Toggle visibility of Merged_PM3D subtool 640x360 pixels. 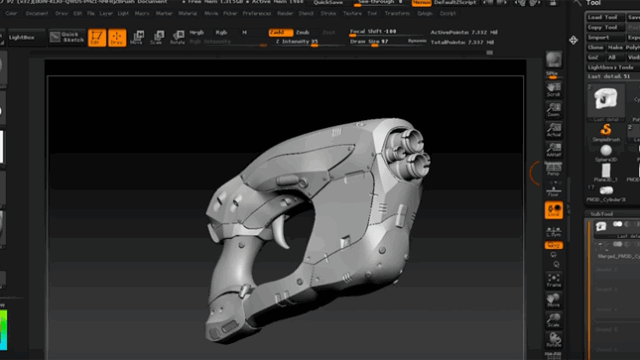pos(618,244)
